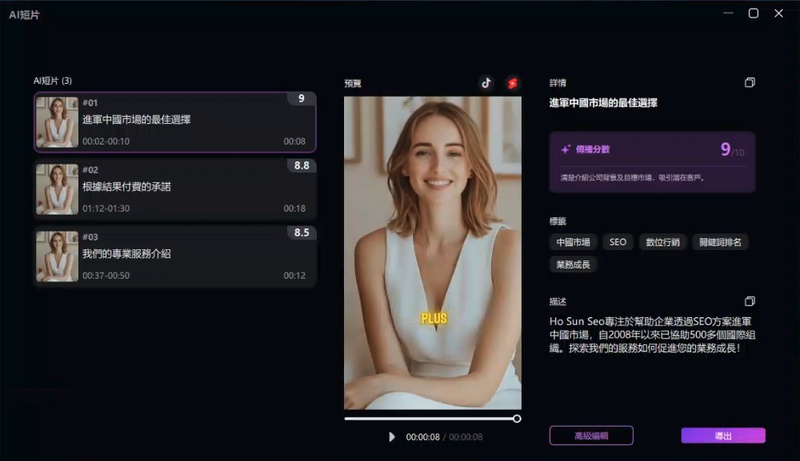Click the time range 01:12-01:30
800x461 pixels.
106,208
